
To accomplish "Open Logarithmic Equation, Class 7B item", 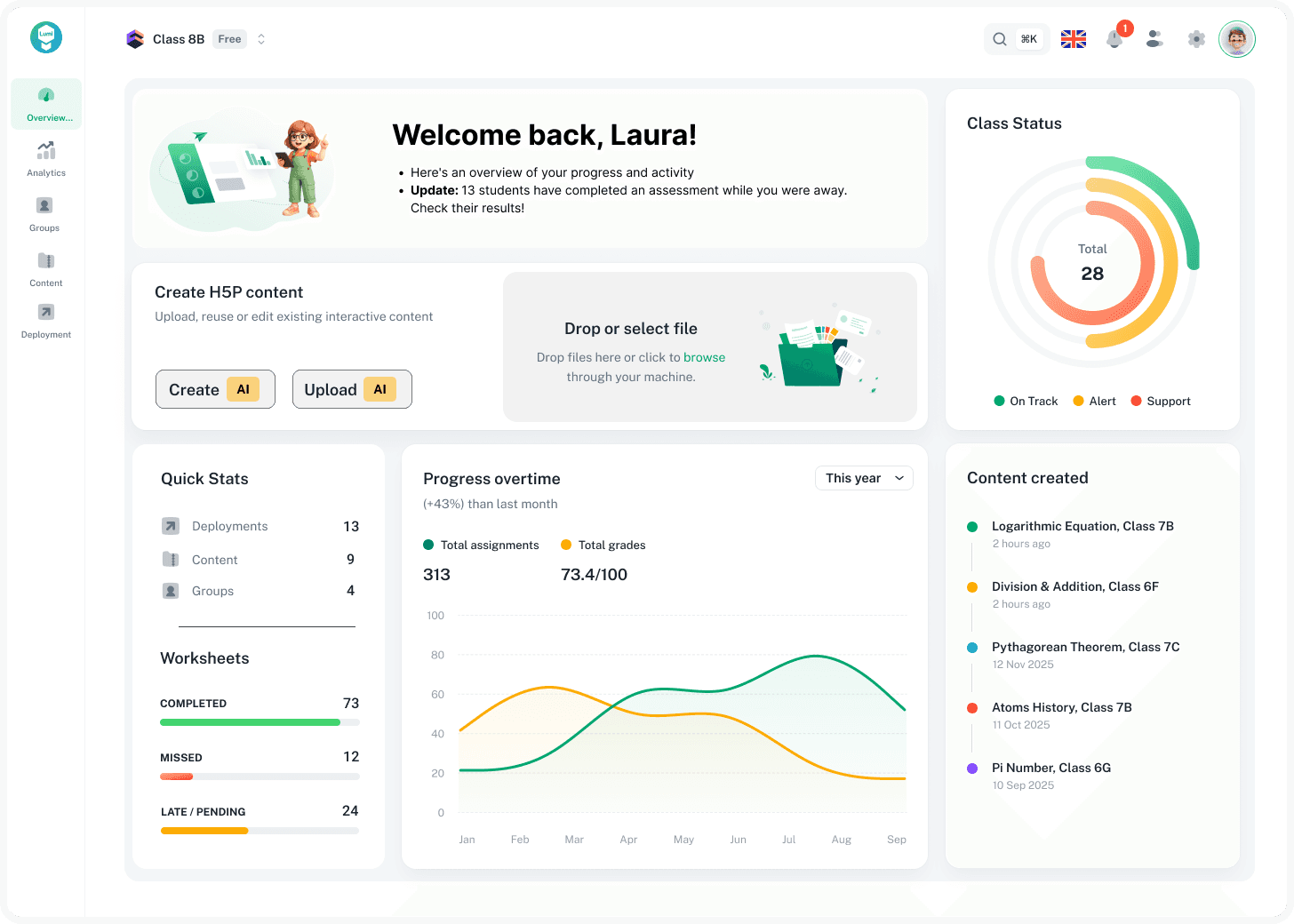I will pyautogui.click(x=1082, y=526).
